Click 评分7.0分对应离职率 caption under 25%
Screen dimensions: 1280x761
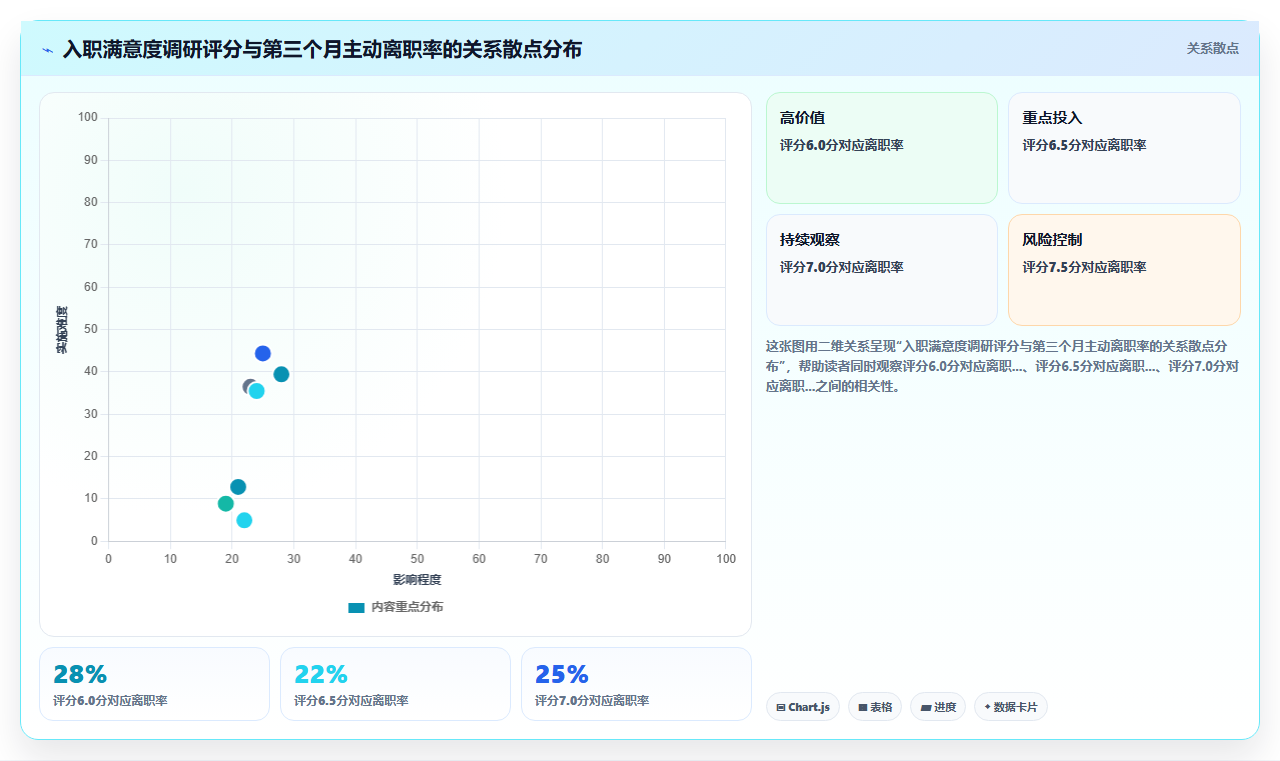coord(592,700)
